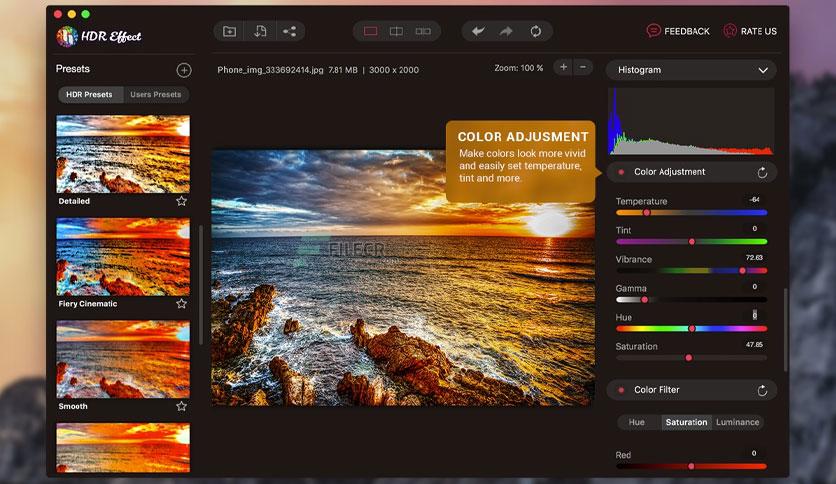Click the Zoom: 100 % label
Screen dimensions: 836x484
pos(519,68)
